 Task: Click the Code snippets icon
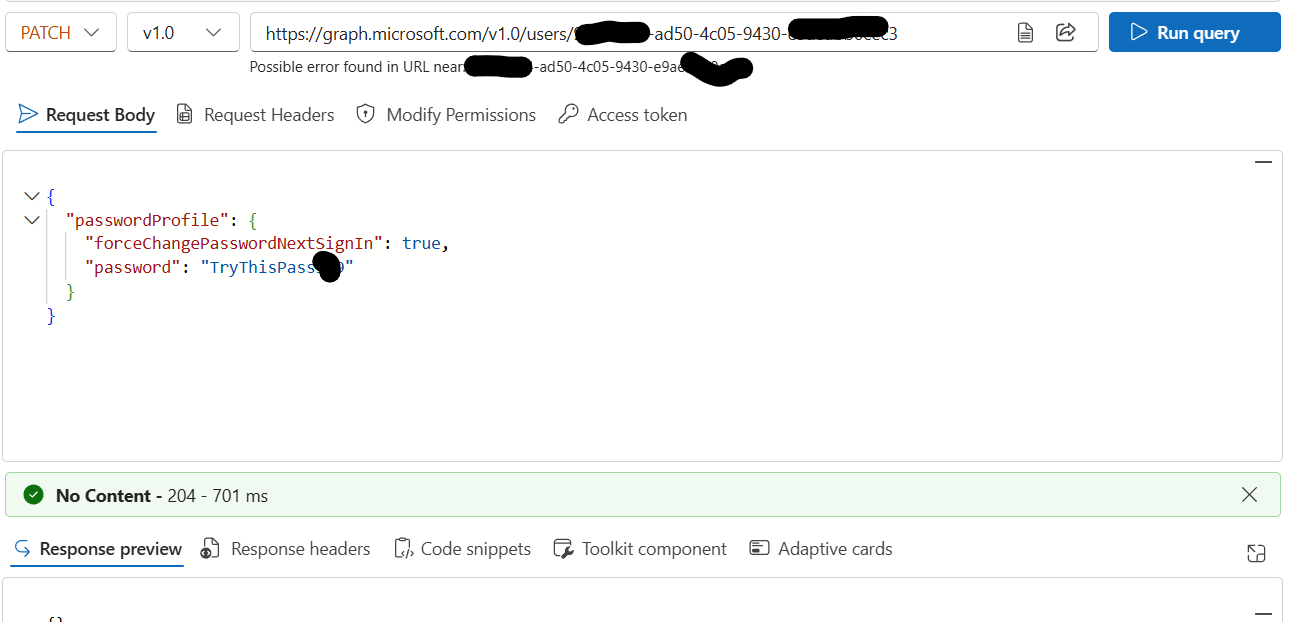tap(403, 548)
